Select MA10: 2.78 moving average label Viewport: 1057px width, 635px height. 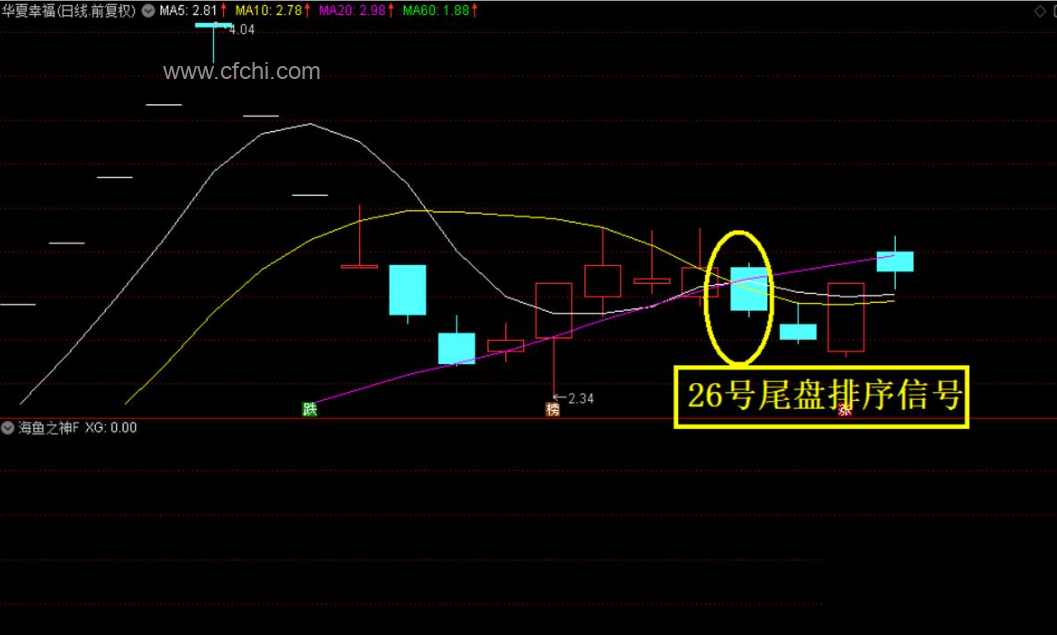tap(268, 11)
